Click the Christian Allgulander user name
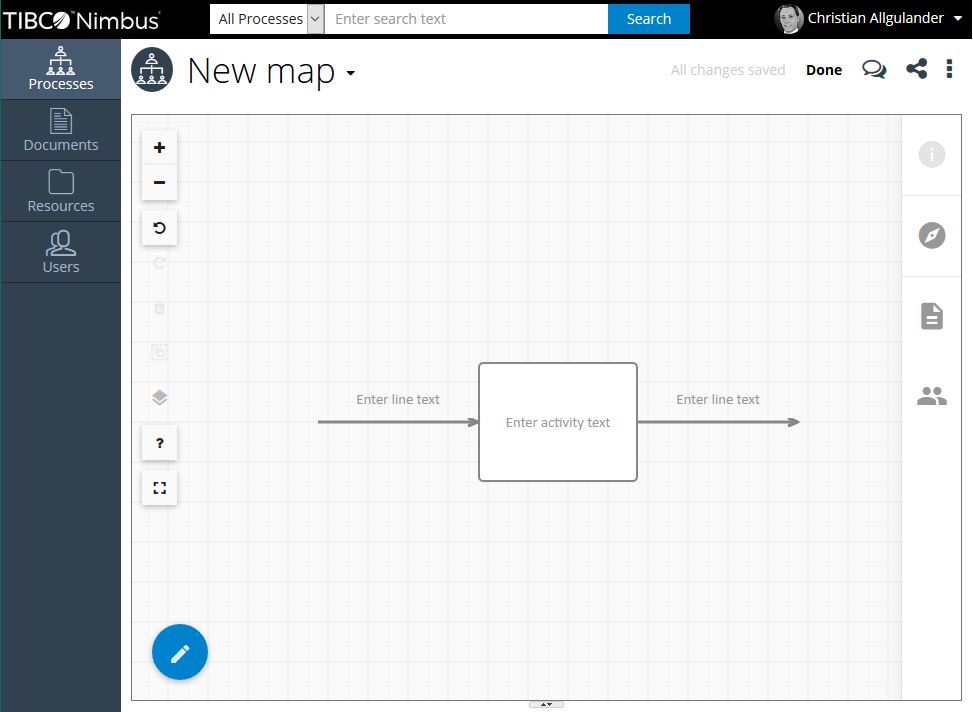The image size is (973, 712). tap(875, 19)
